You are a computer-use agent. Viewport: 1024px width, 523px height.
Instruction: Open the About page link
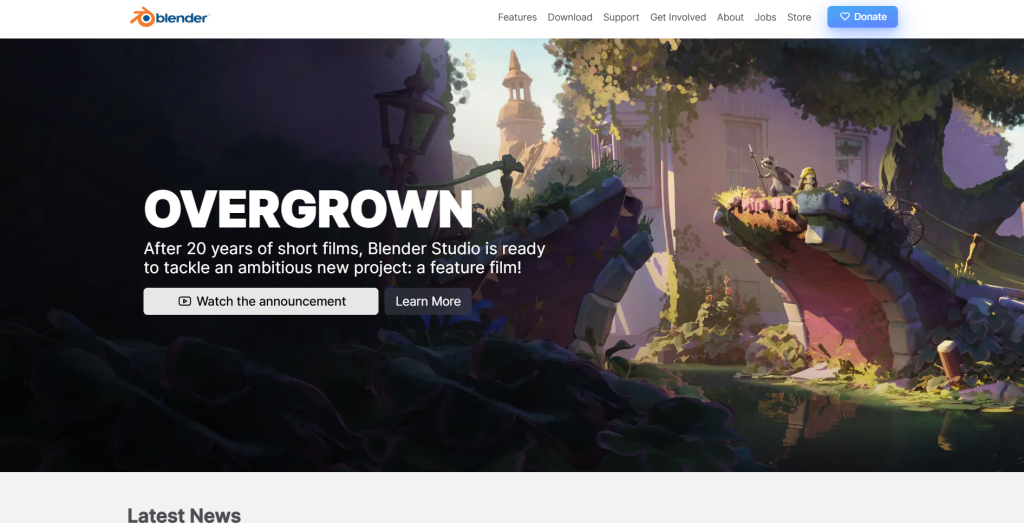730,18
